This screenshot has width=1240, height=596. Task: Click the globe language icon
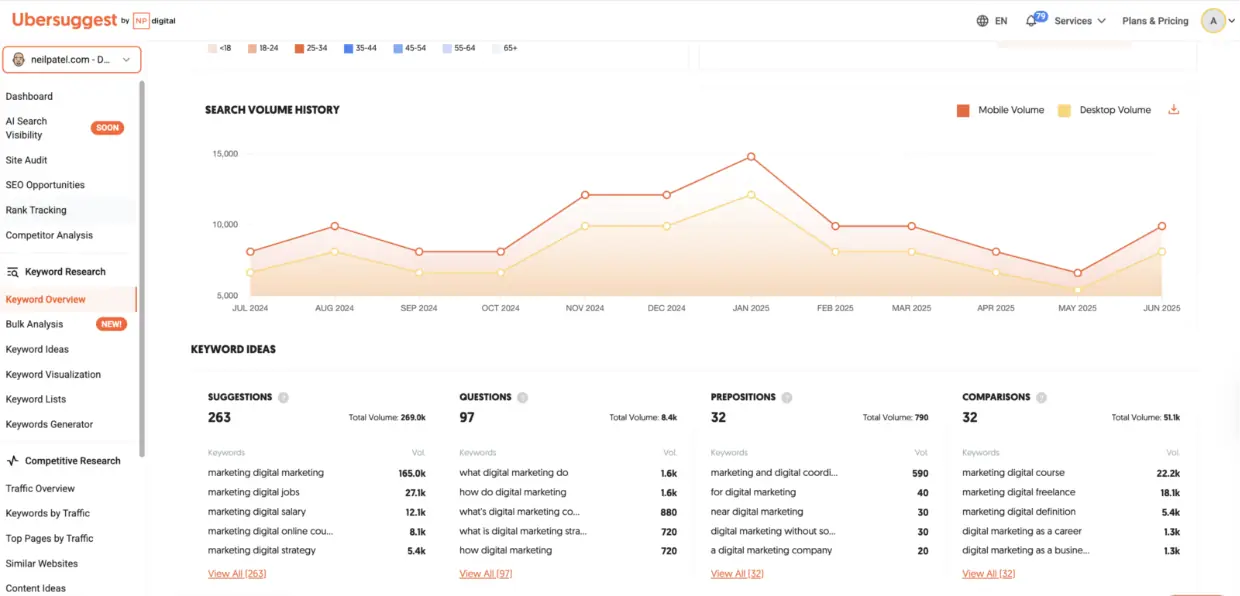(985, 19)
